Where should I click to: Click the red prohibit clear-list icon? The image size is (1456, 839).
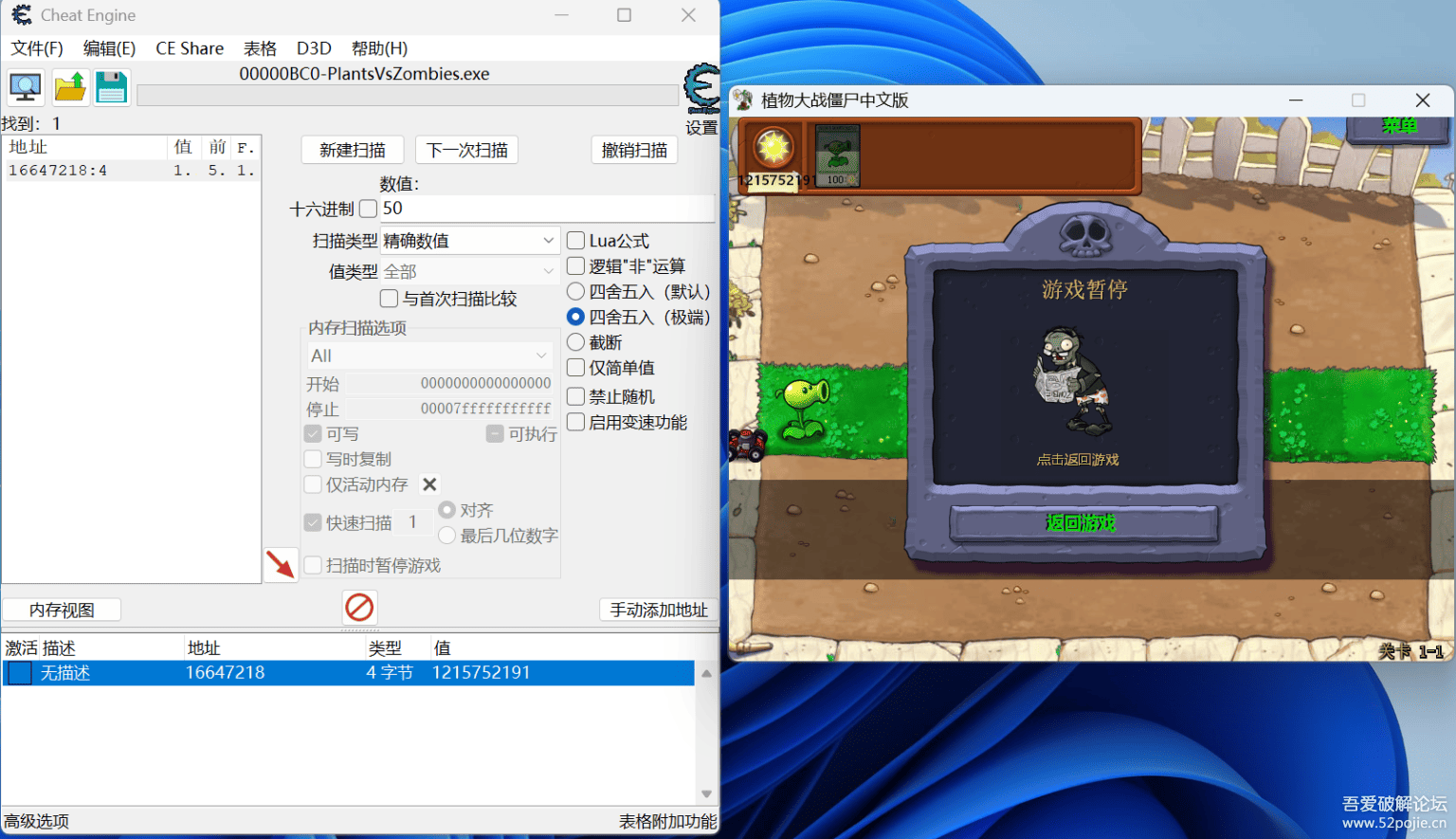coord(359,607)
